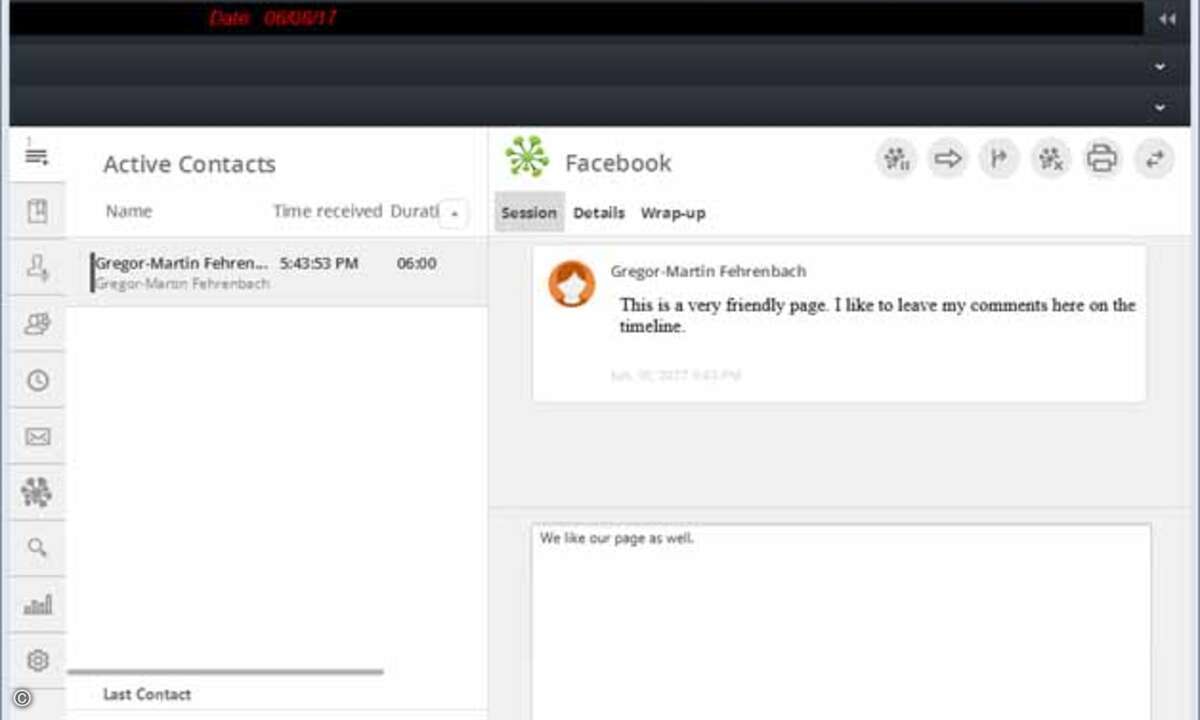This screenshot has width=1200, height=720.
Task: Open the menu list icon in sidebar
Action: coord(37,155)
